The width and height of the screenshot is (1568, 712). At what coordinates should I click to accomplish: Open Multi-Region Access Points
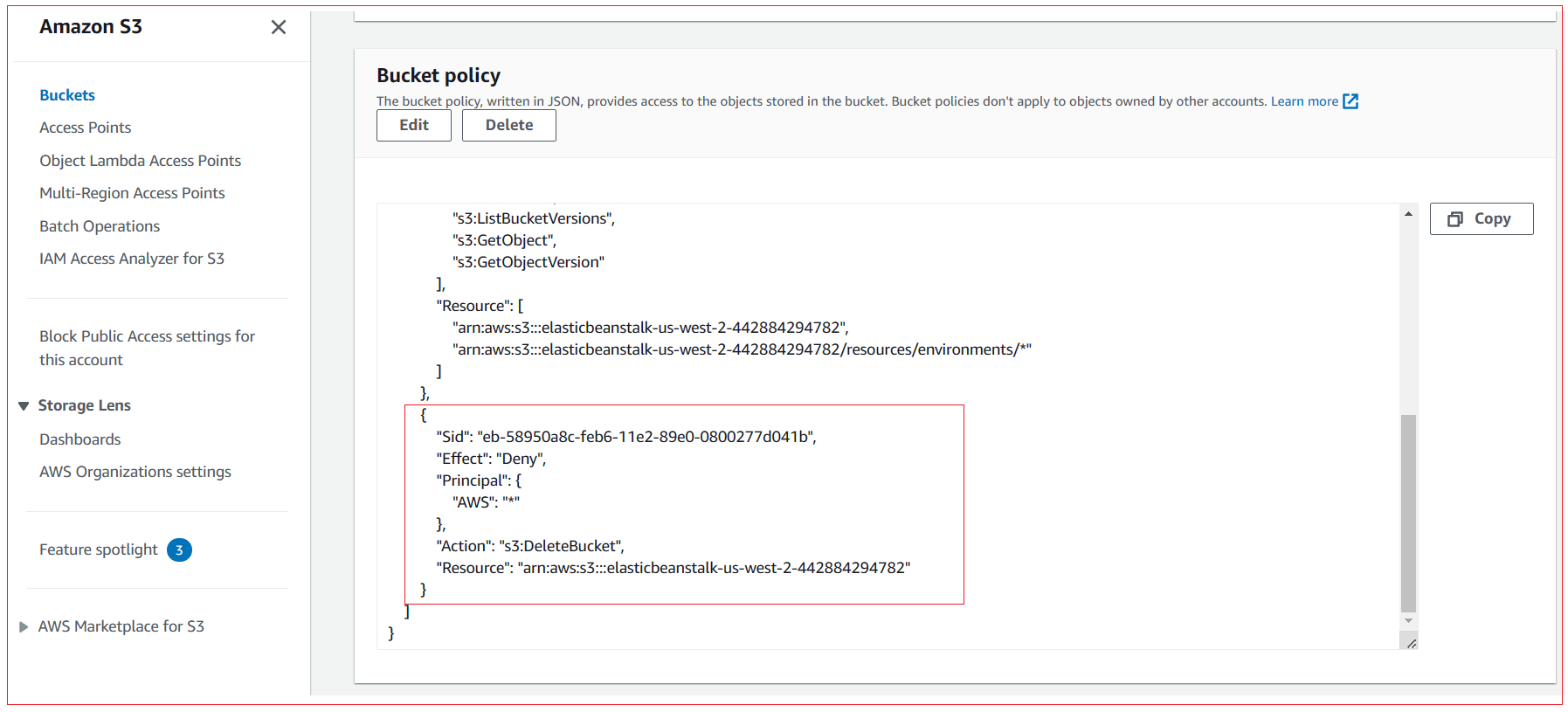click(132, 193)
